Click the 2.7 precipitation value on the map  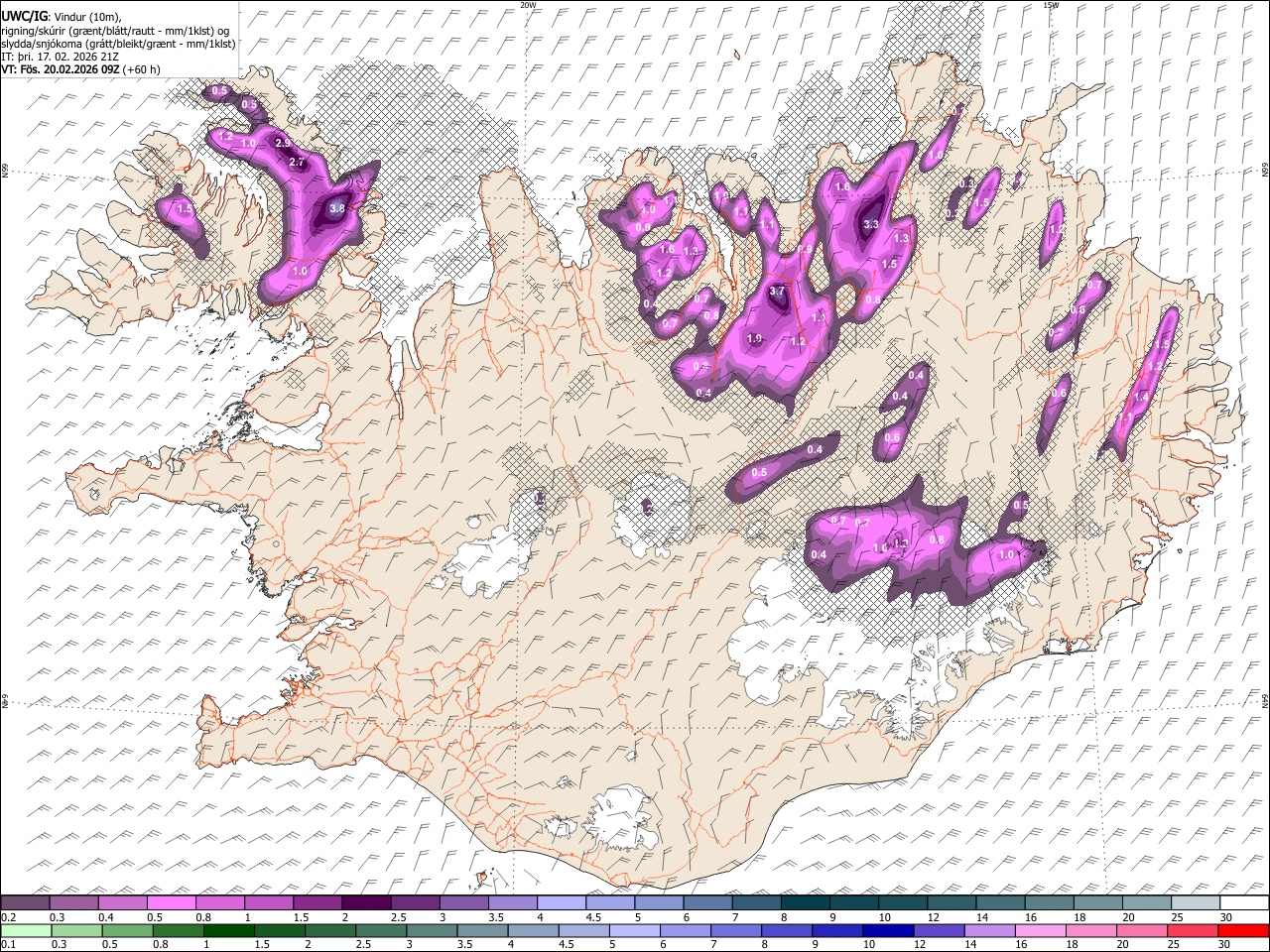[296, 163]
